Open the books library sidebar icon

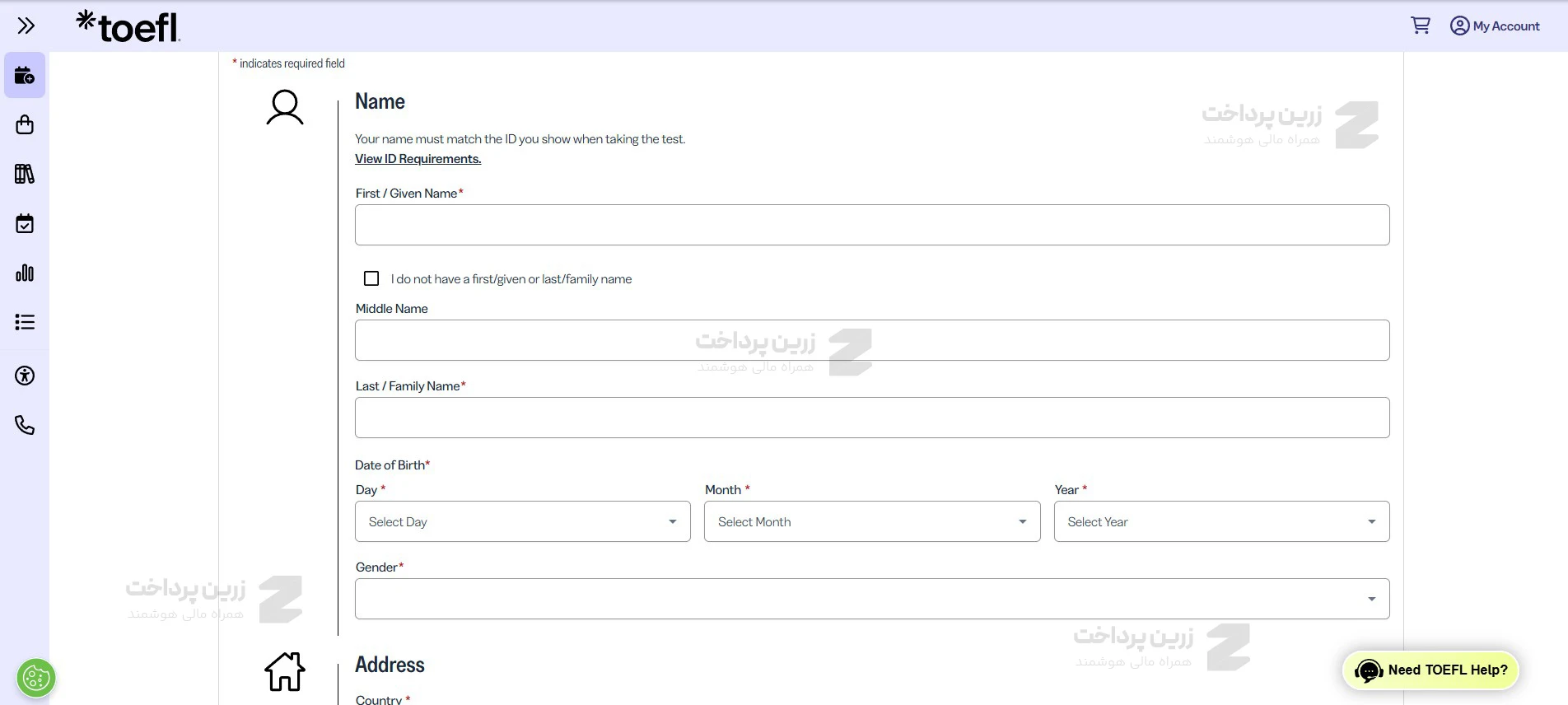25,174
